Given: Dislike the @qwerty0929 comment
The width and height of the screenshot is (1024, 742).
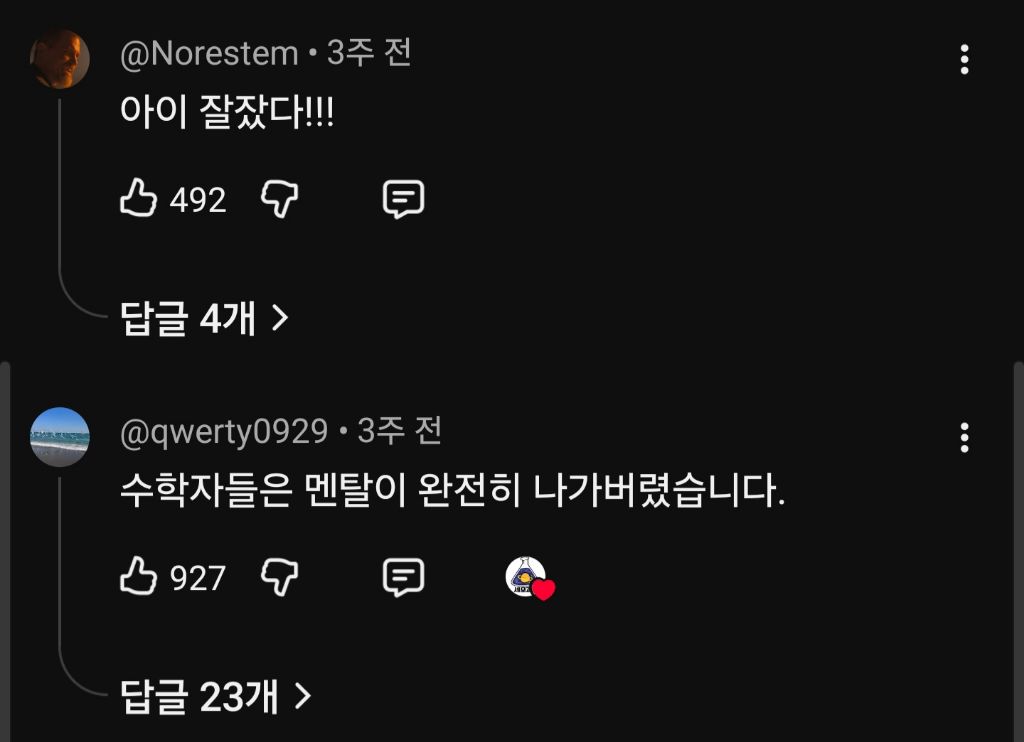Looking at the screenshot, I should 280,577.
